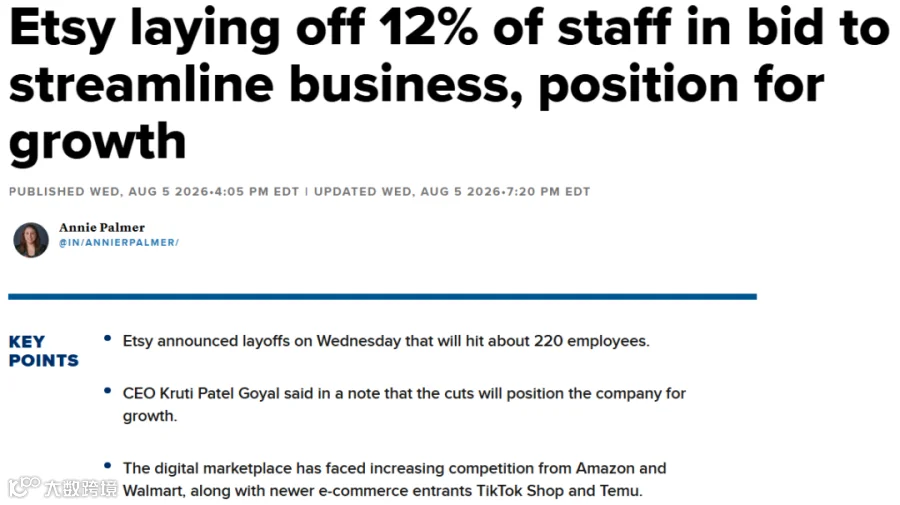The width and height of the screenshot is (900, 505).
Task: Select the key point about 220 employees
Action: point(386,341)
